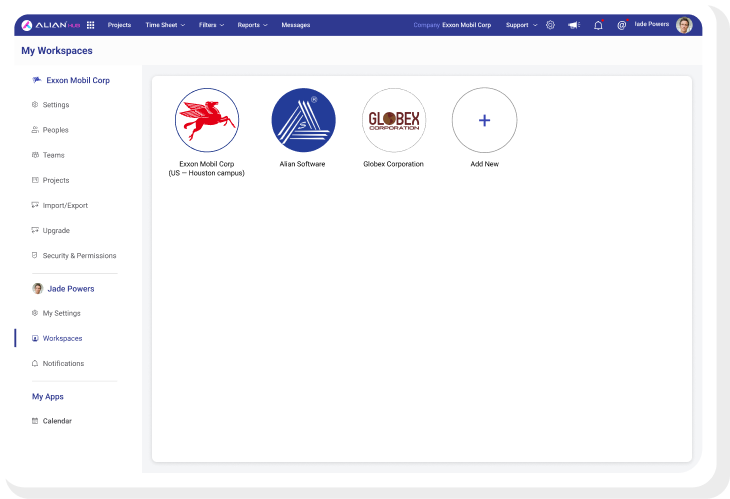Click the AlianHub logo
This screenshot has height=499, width=730.
click(51, 25)
